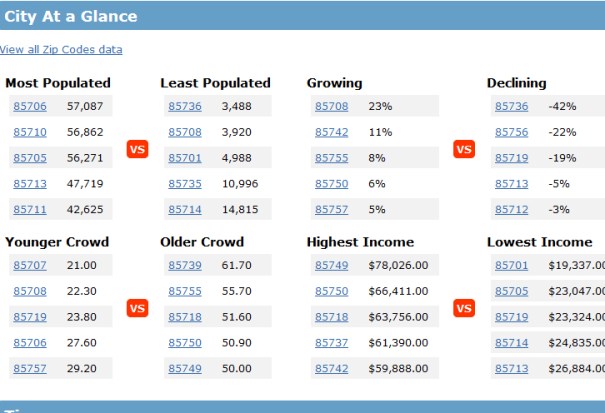
Task: Select zip 85757 in the Younger Crowd list
Action: click(28, 369)
